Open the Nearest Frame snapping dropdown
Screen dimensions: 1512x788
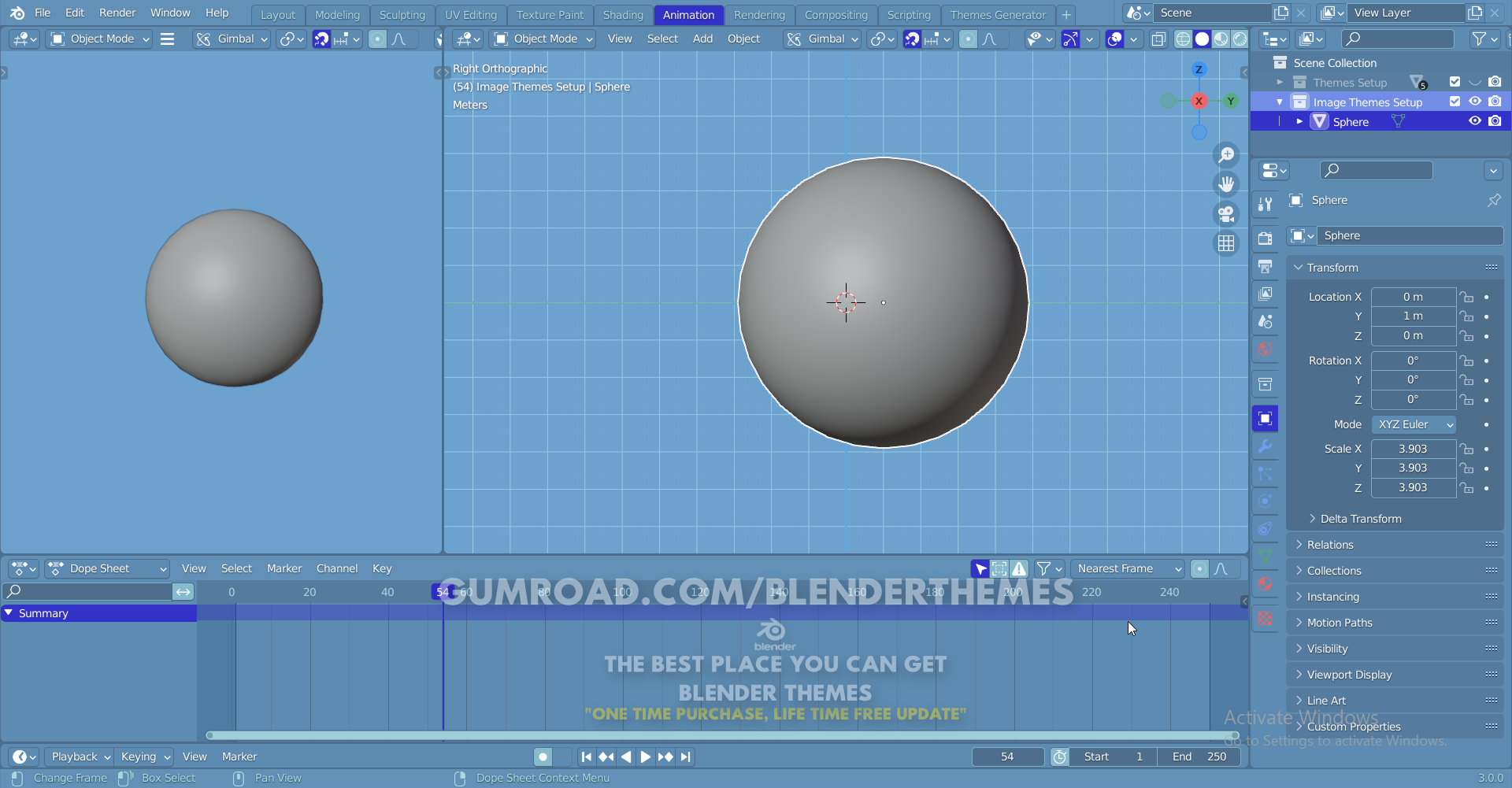[x=1128, y=568]
